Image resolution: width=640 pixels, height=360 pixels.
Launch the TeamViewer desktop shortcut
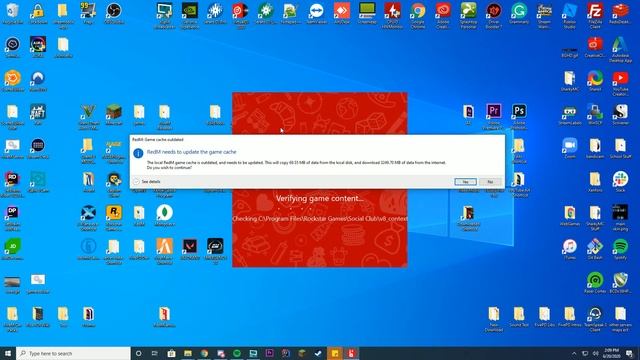click(316, 13)
